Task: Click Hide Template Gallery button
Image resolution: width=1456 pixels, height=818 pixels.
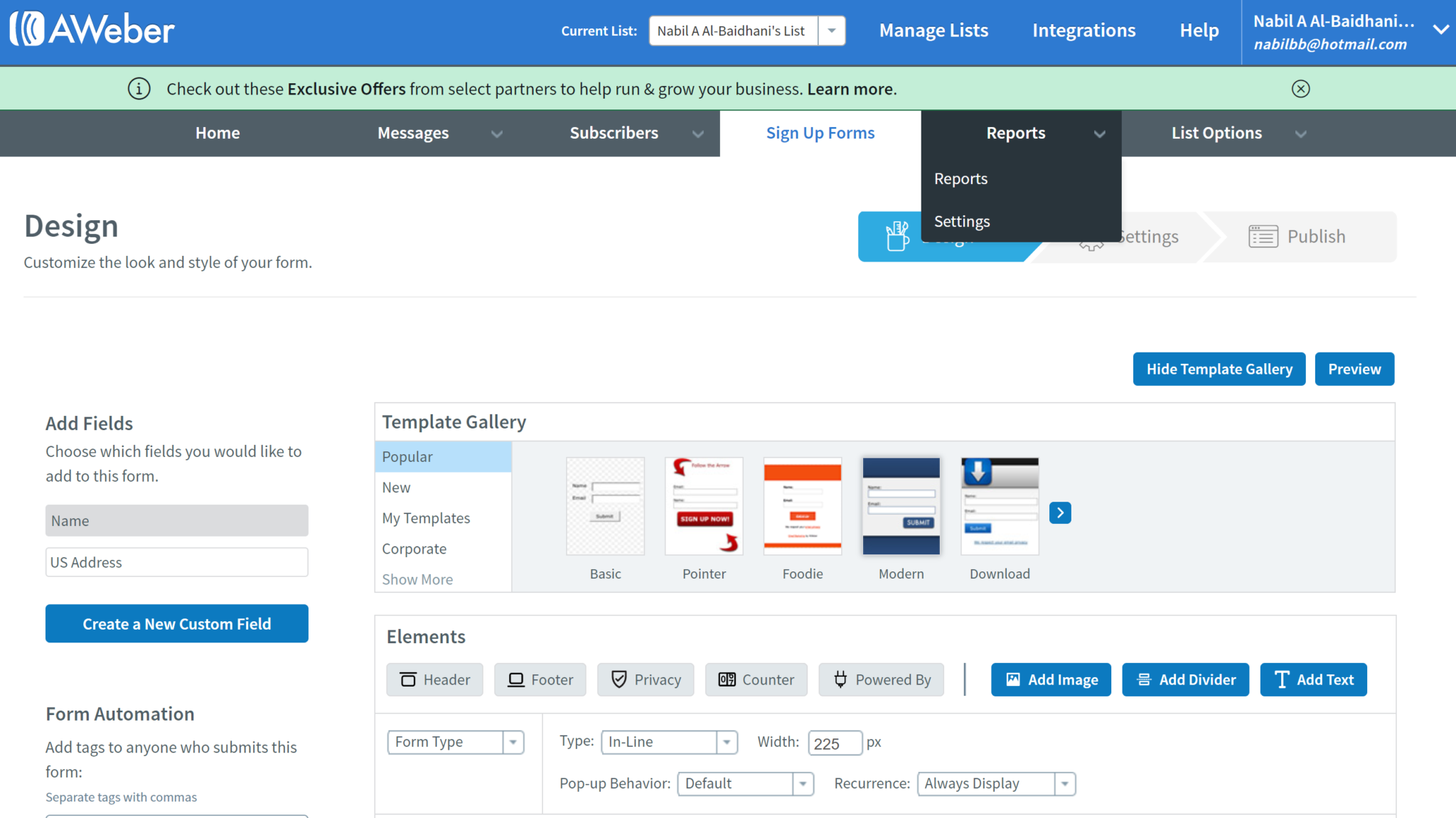Action: [1219, 369]
